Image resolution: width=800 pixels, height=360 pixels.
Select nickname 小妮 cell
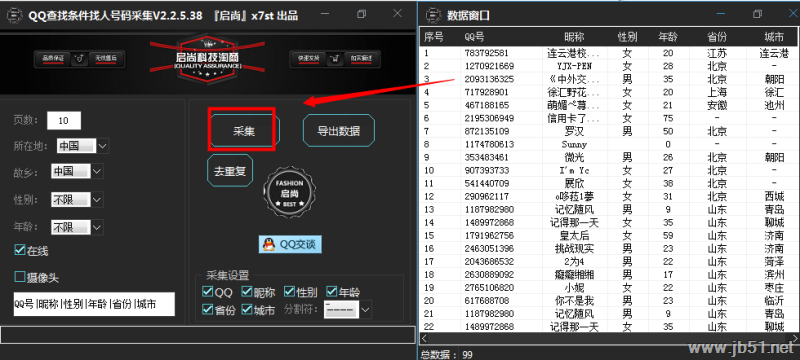tap(574, 288)
